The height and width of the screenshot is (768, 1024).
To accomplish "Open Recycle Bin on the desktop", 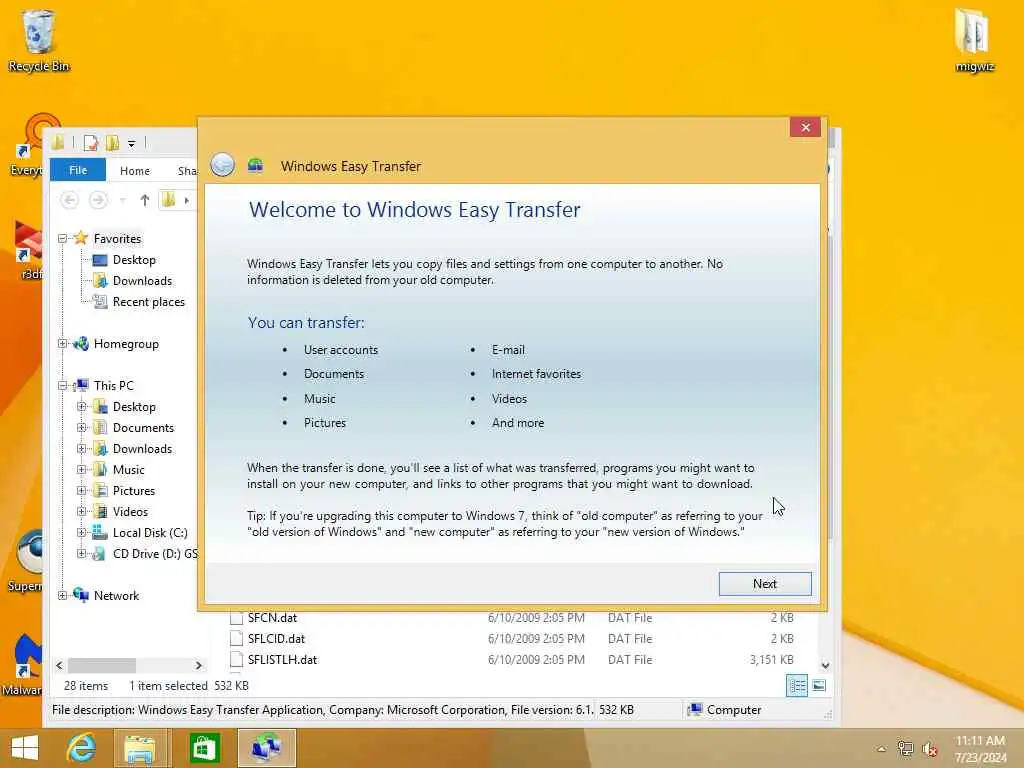I will tap(38, 40).
